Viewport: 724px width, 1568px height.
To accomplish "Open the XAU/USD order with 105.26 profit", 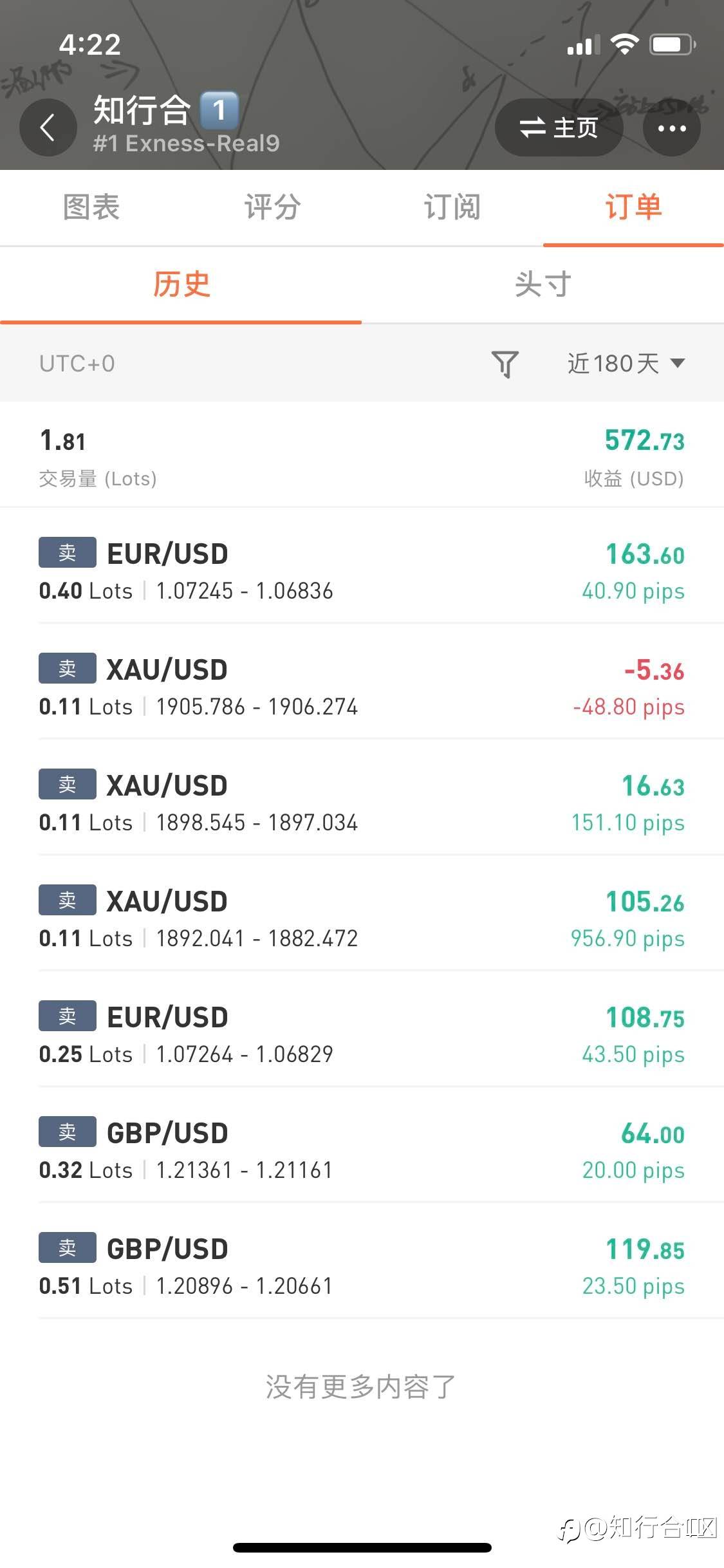I will (362, 919).
